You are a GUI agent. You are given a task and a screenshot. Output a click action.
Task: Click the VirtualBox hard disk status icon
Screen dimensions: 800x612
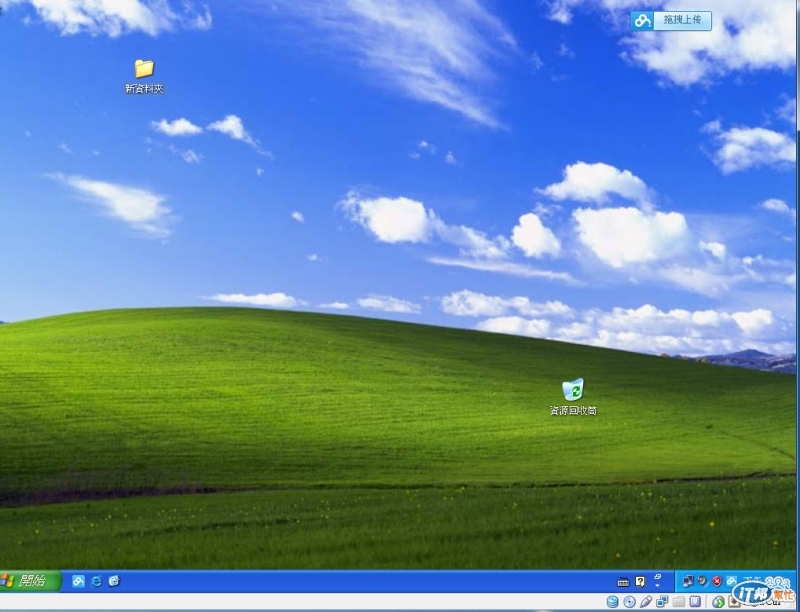(x=612, y=601)
